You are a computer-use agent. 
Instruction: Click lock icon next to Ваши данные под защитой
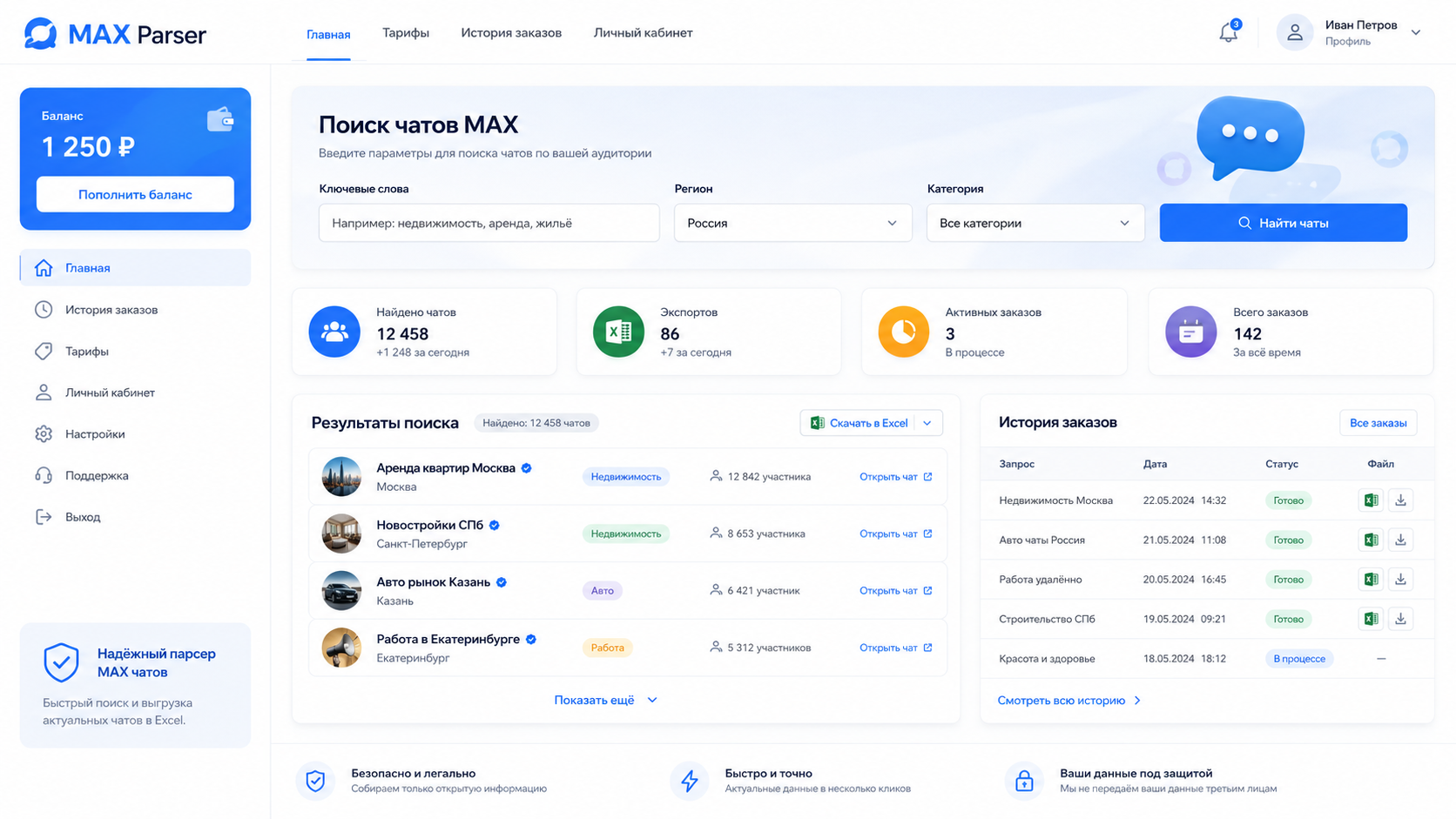(1024, 781)
